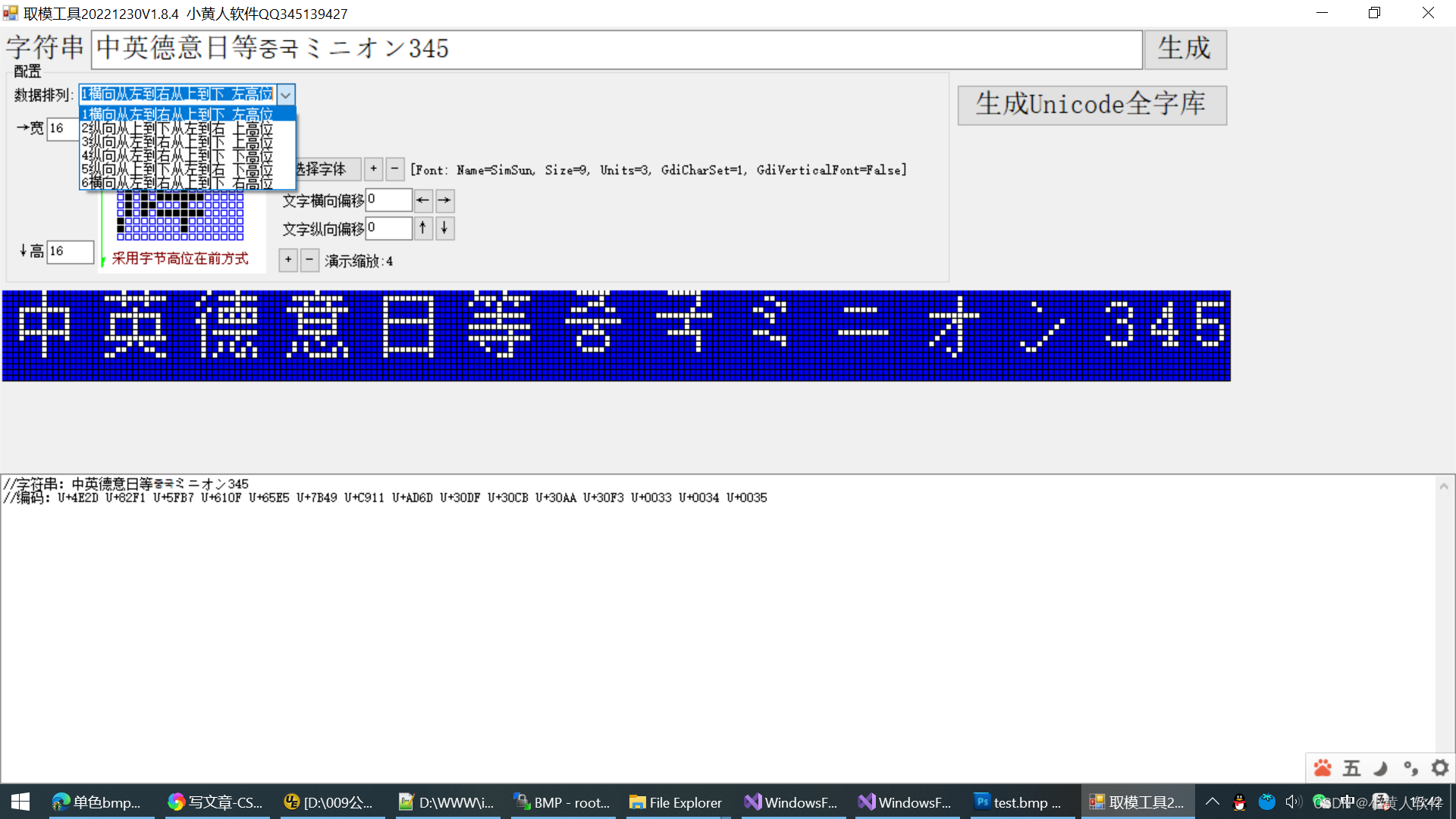Viewport: 1456px width, 819px height.
Task: Click the left arrow for horizontal text offset
Action: [423, 200]
